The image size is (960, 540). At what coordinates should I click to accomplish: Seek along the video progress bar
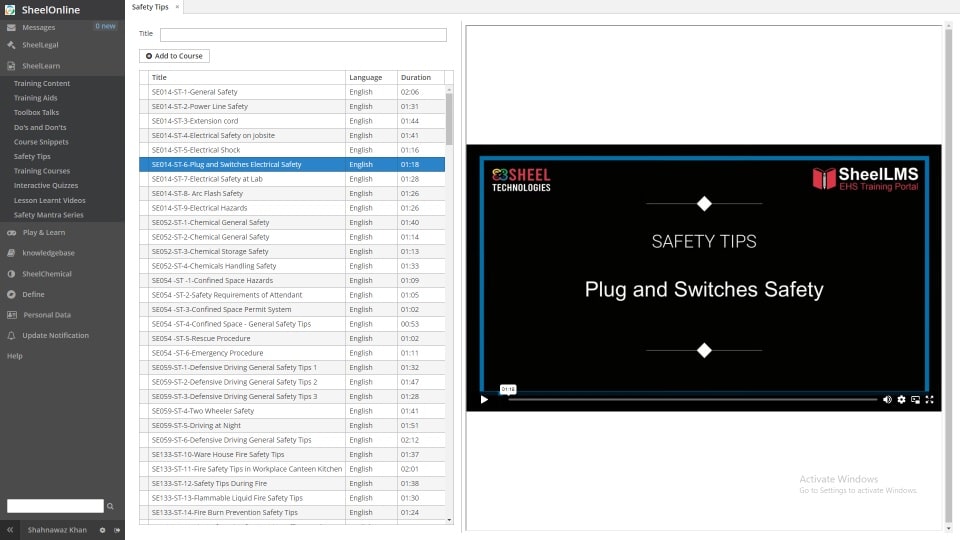690,399
